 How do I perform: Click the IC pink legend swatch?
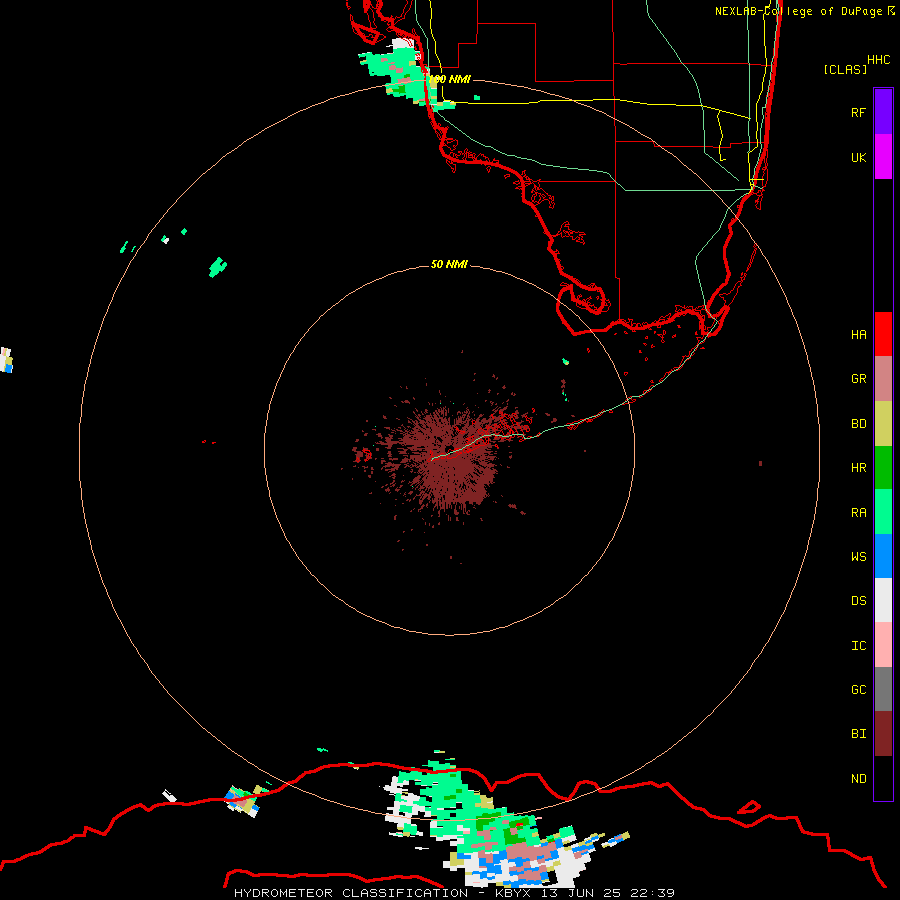883,645
